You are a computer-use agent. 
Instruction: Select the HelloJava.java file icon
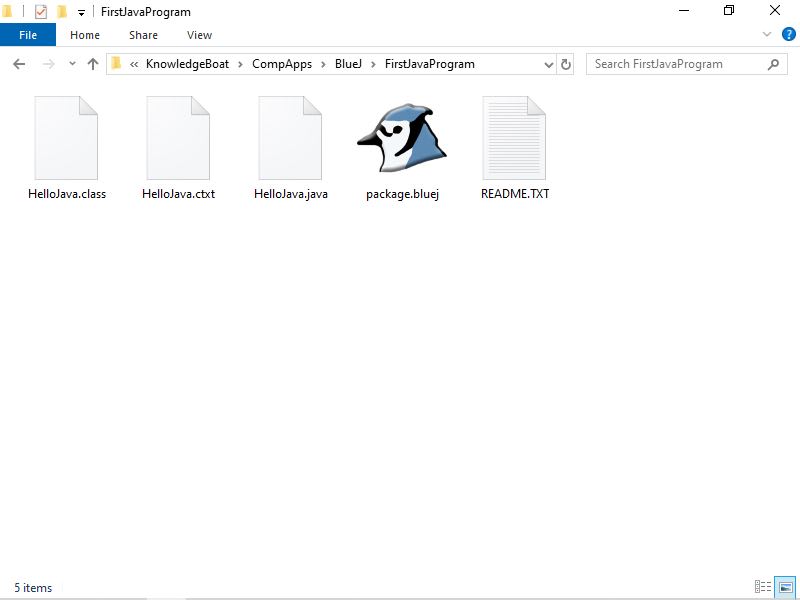point(290,138)
